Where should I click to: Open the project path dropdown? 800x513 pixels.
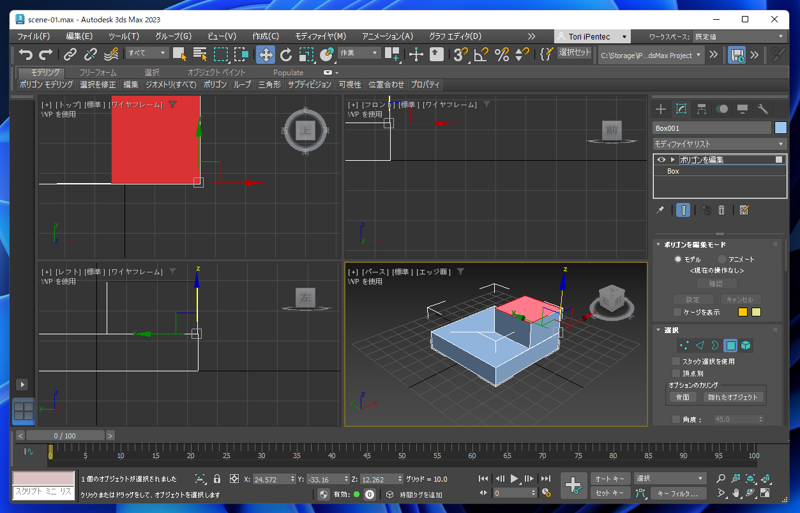click(x=651, y=55)
